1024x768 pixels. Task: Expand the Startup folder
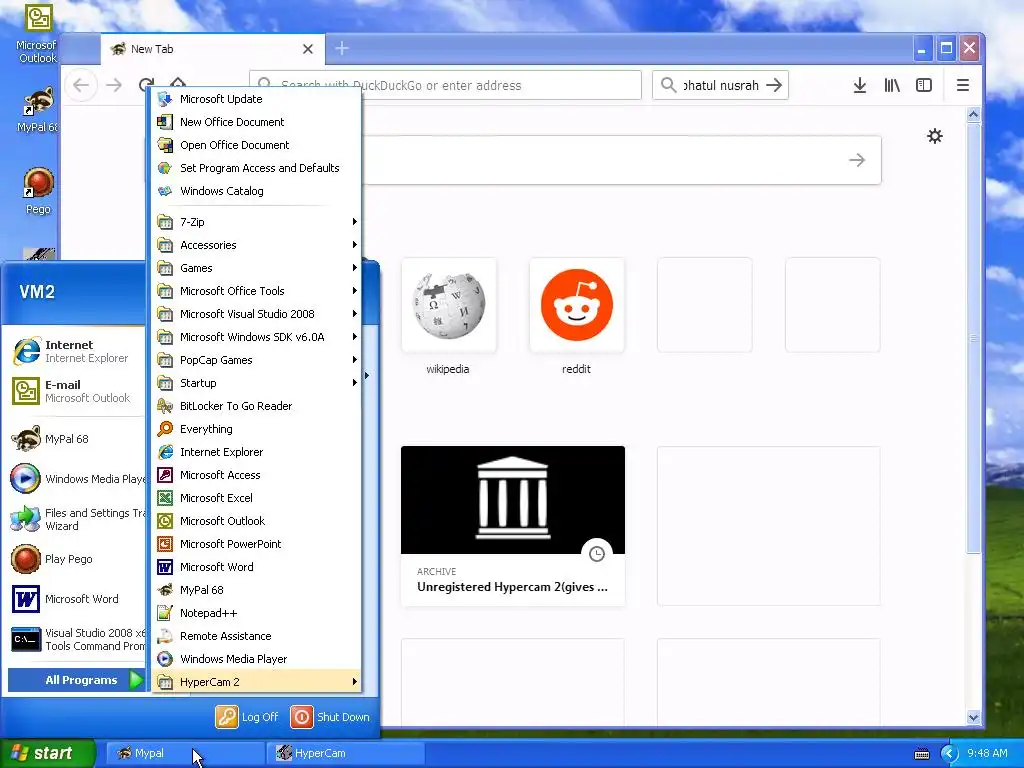pos(256,383)
